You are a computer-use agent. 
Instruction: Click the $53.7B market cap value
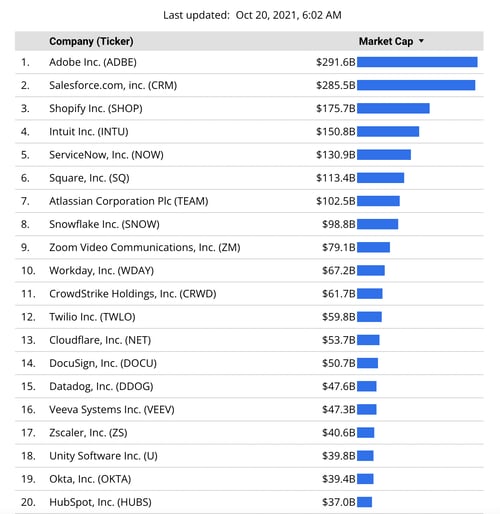point(339,340)
